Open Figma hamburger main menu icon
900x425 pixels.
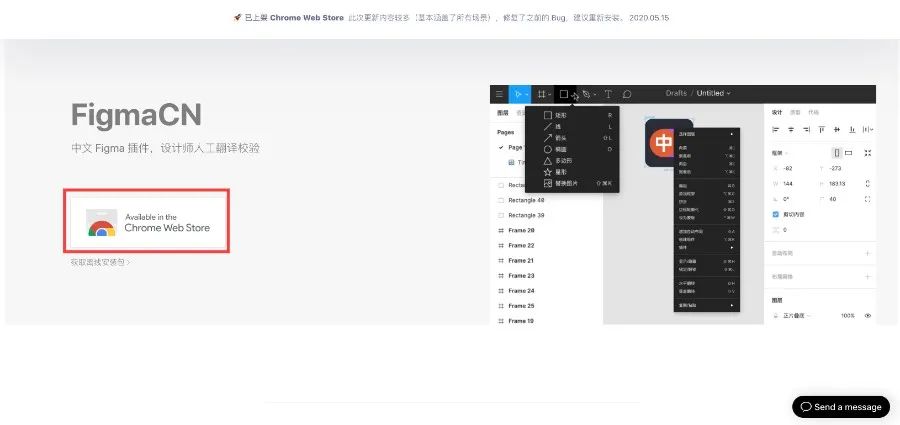pyautogui.click(x=499, y=94)
